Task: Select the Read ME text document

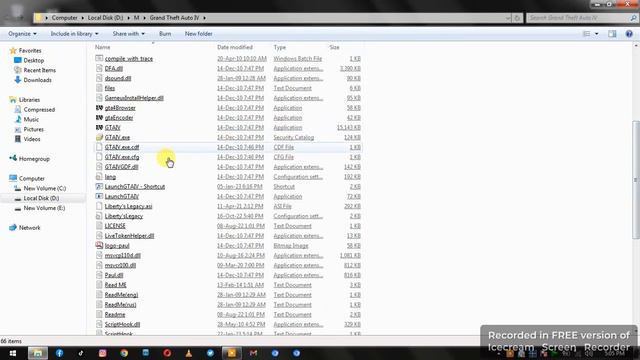Action: pyautogui.click(x=116, y=285)
